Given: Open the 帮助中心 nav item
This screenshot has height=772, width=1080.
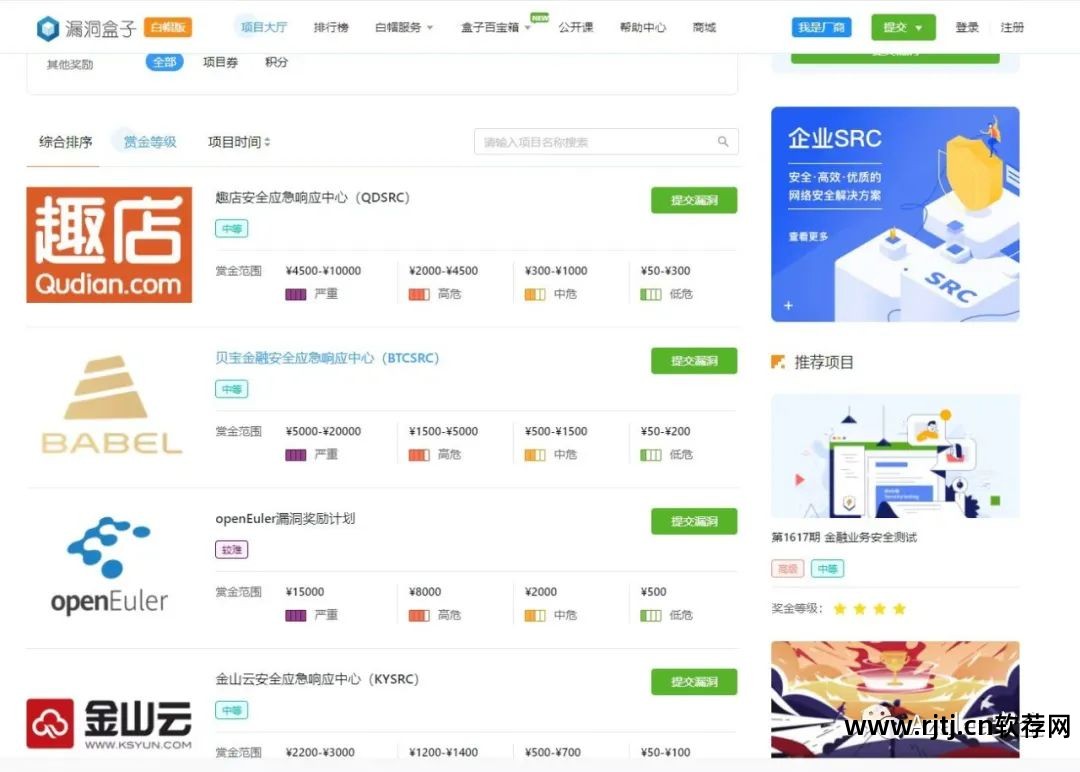Looking at the screenshot, I should tap(643, 28).
